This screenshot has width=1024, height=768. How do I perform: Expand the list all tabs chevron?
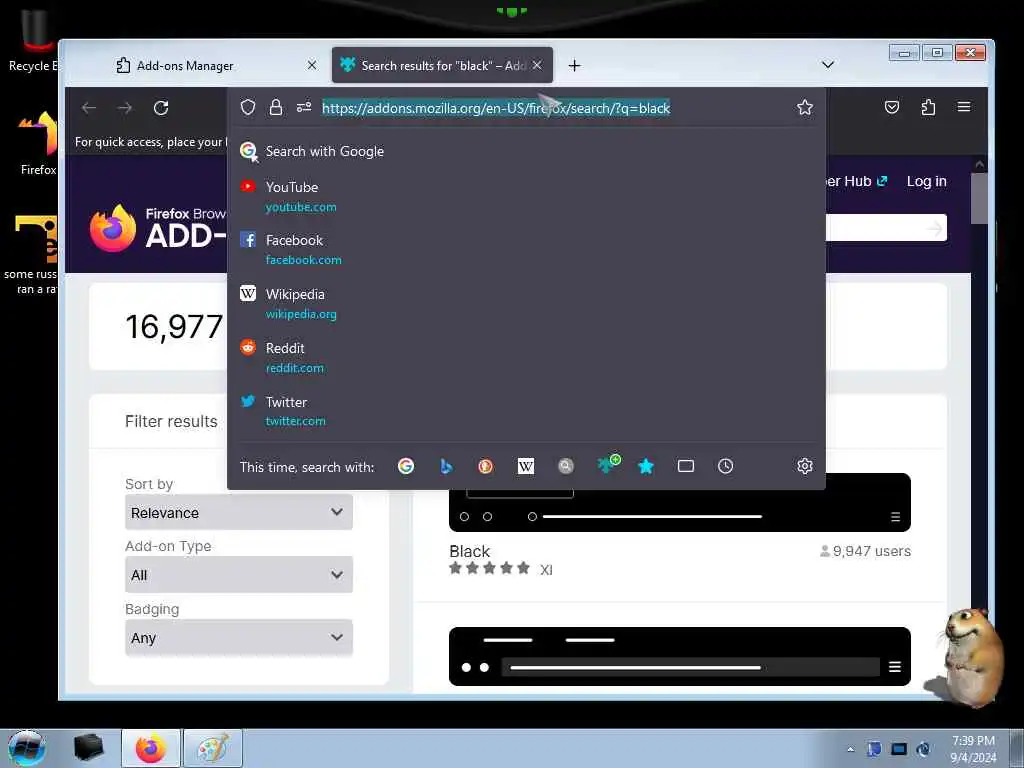pyautogui.click(x=827, y=65)
